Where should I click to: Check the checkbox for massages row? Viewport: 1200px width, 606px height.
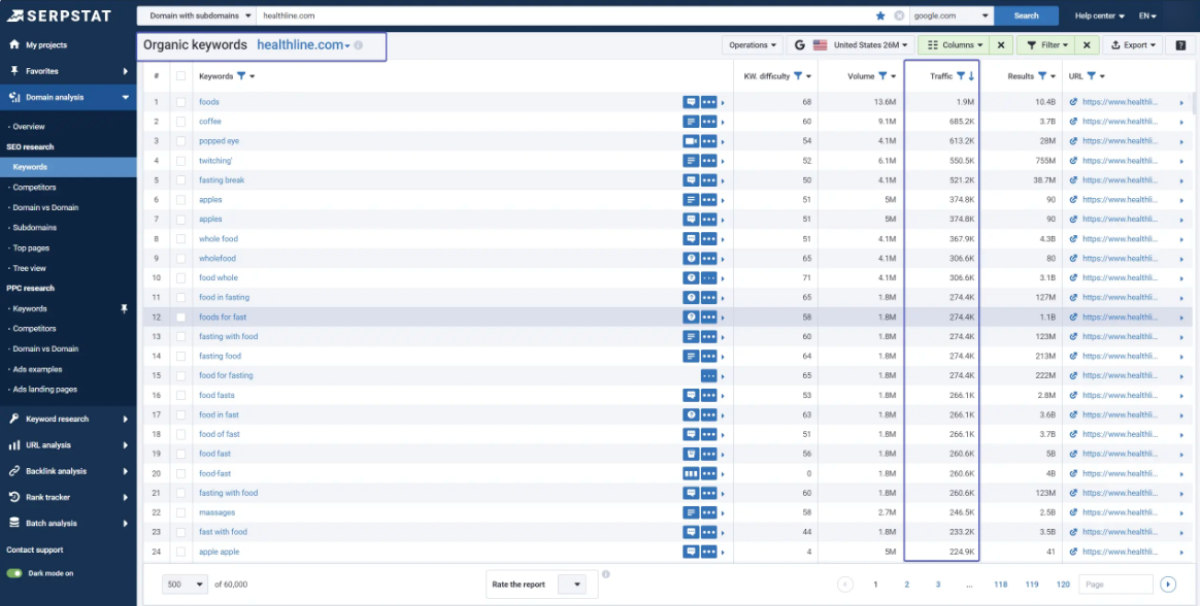click(180, 512)
